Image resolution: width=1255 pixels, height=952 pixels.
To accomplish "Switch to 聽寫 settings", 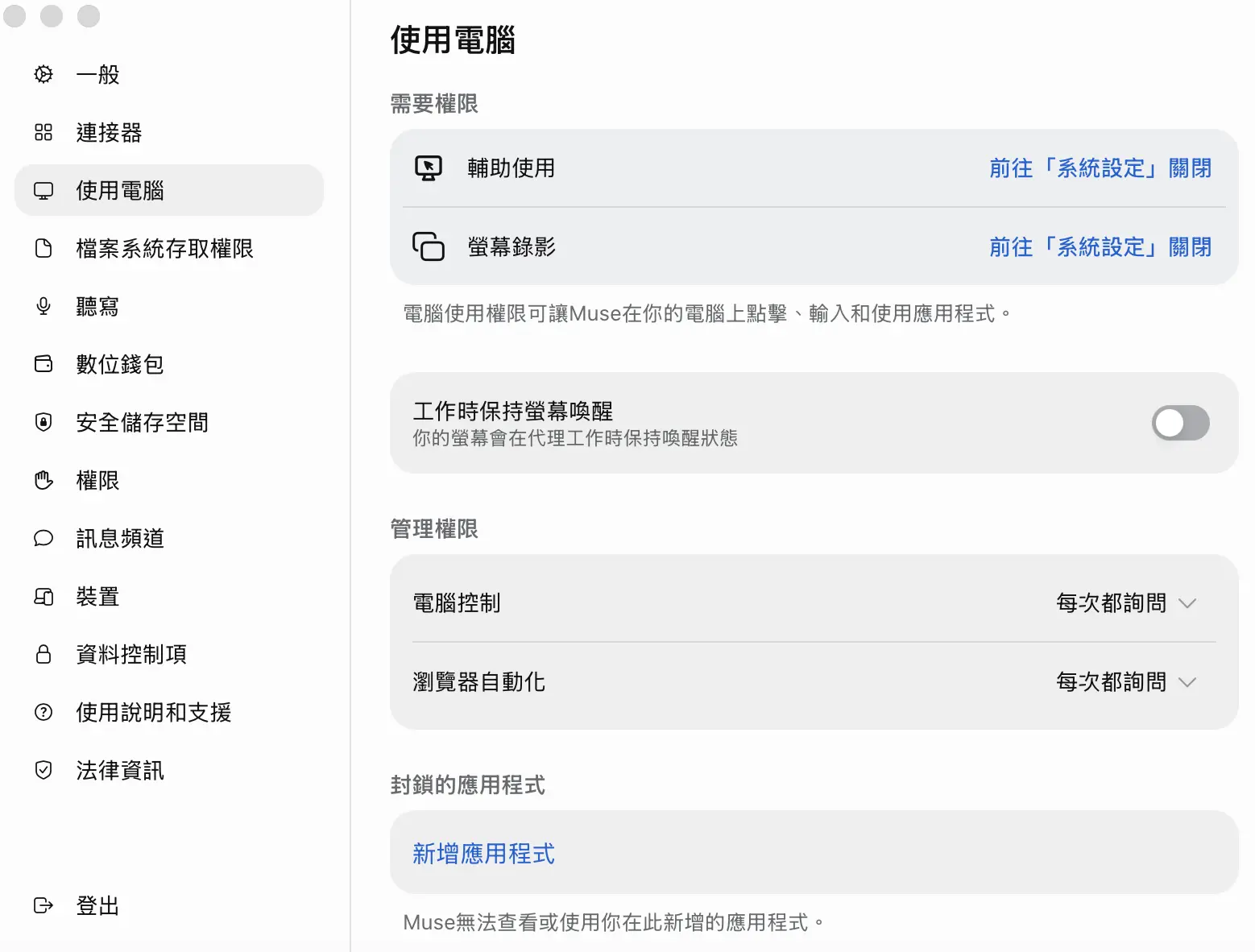I will pos(169,307).
